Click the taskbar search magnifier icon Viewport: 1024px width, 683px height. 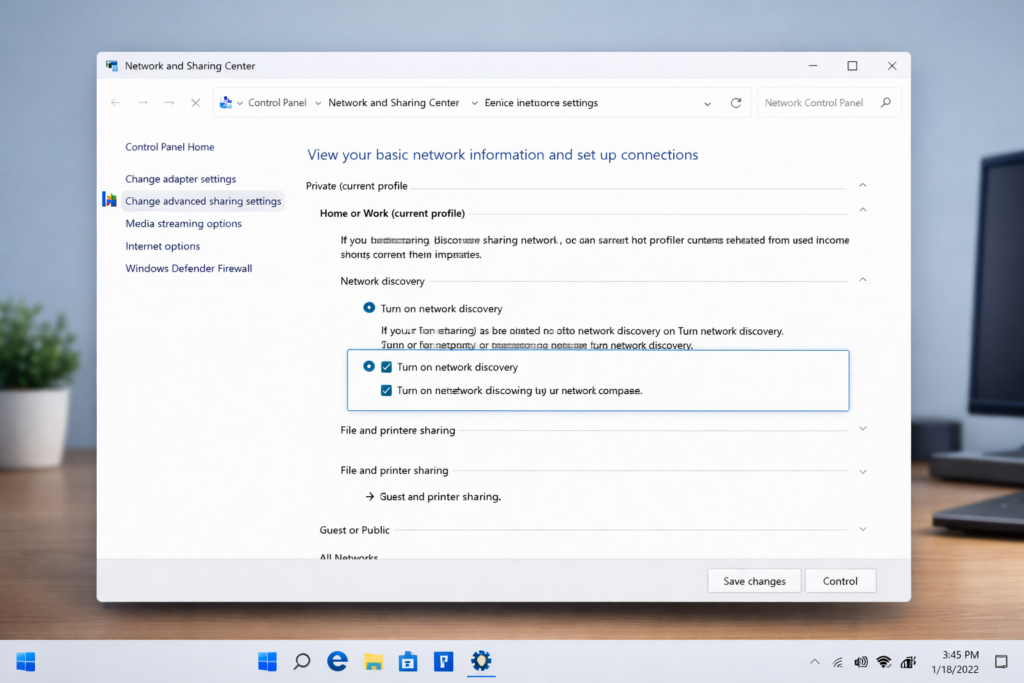click(x=301, y=661)
